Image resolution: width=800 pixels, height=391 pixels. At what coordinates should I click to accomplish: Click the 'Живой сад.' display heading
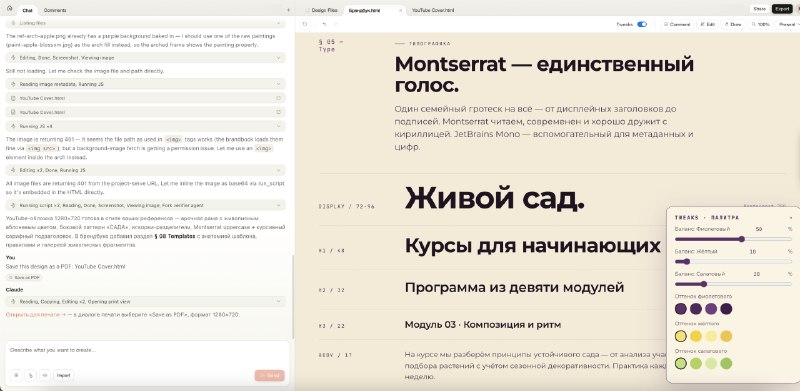coord(494,199)
